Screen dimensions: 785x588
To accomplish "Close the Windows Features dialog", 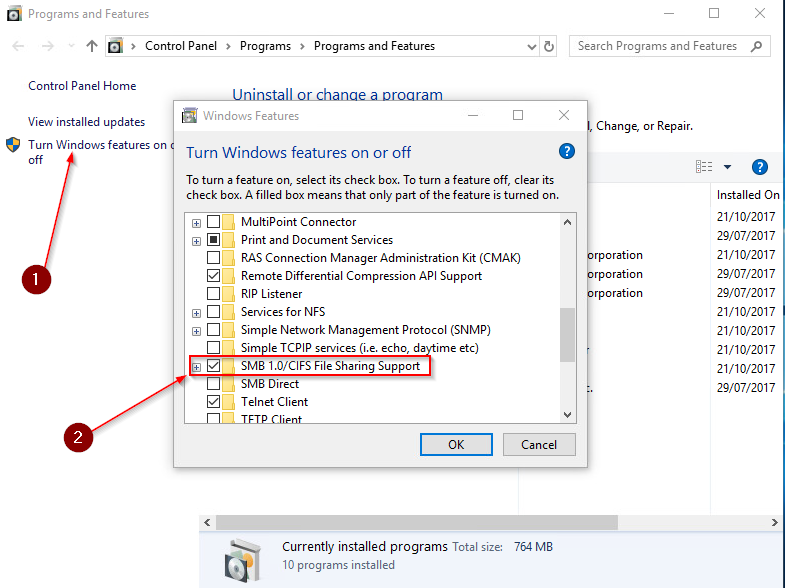I will (564, 116).
